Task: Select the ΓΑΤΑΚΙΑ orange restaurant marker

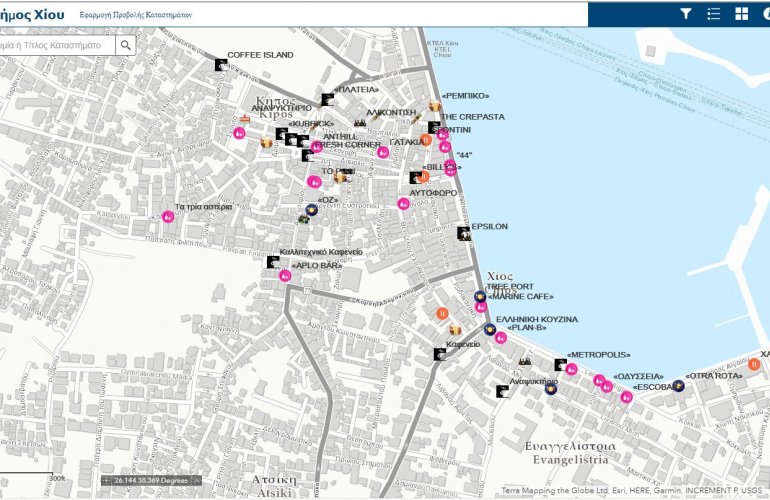Action: pos(426,140)
